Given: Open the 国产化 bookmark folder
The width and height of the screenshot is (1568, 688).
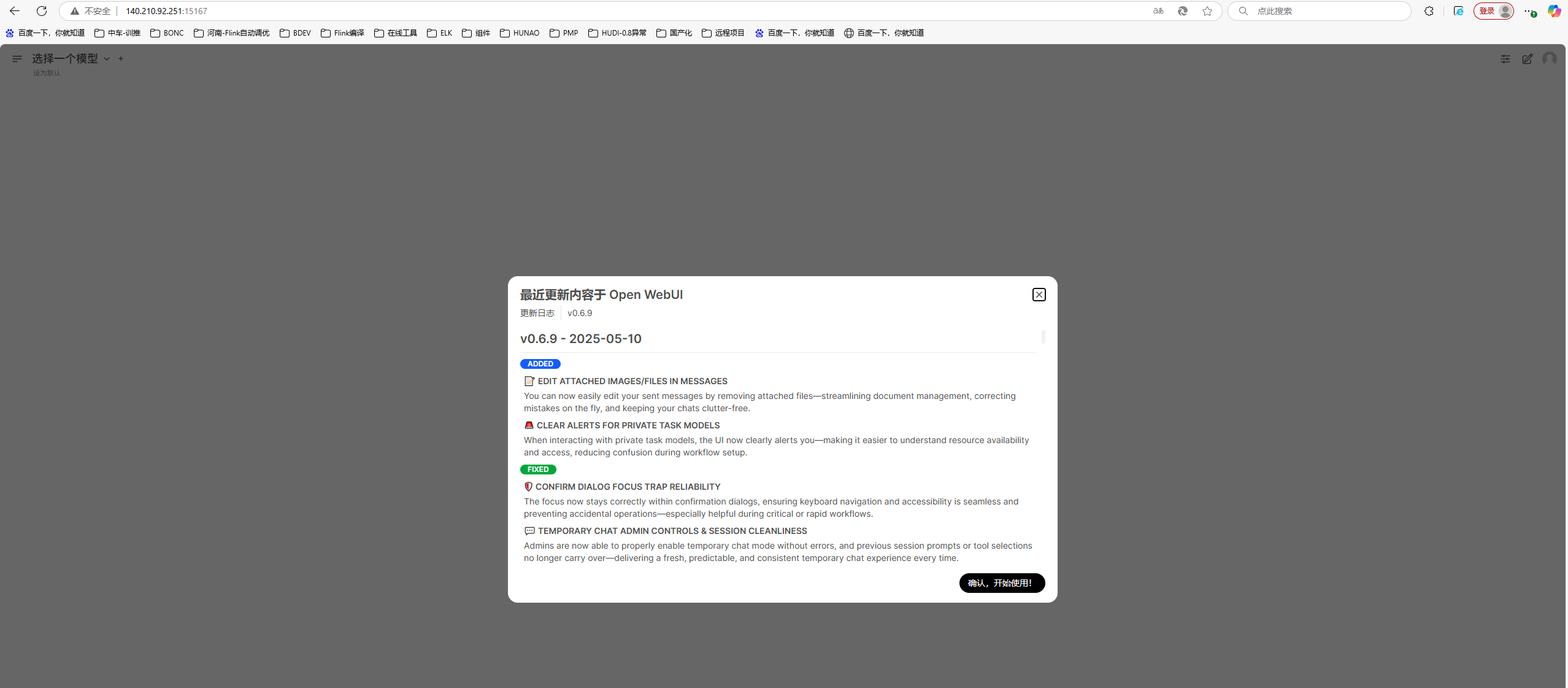Looking at the screenshot, I should (x=674, y=33).
